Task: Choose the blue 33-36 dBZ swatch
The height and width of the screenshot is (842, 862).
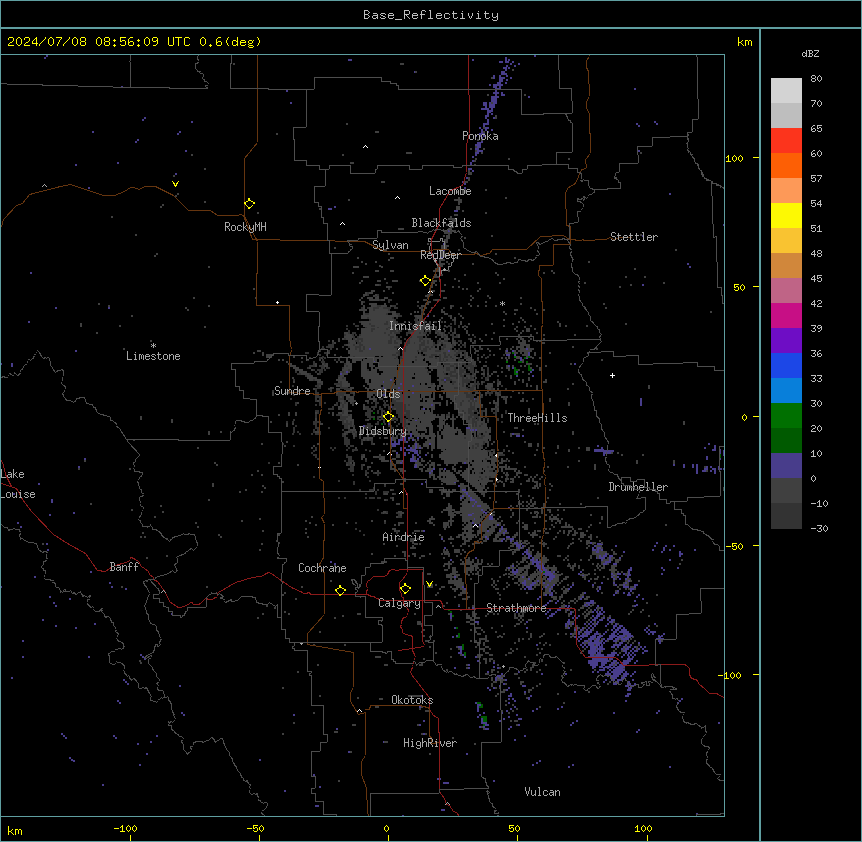Action: click(786, 365)
